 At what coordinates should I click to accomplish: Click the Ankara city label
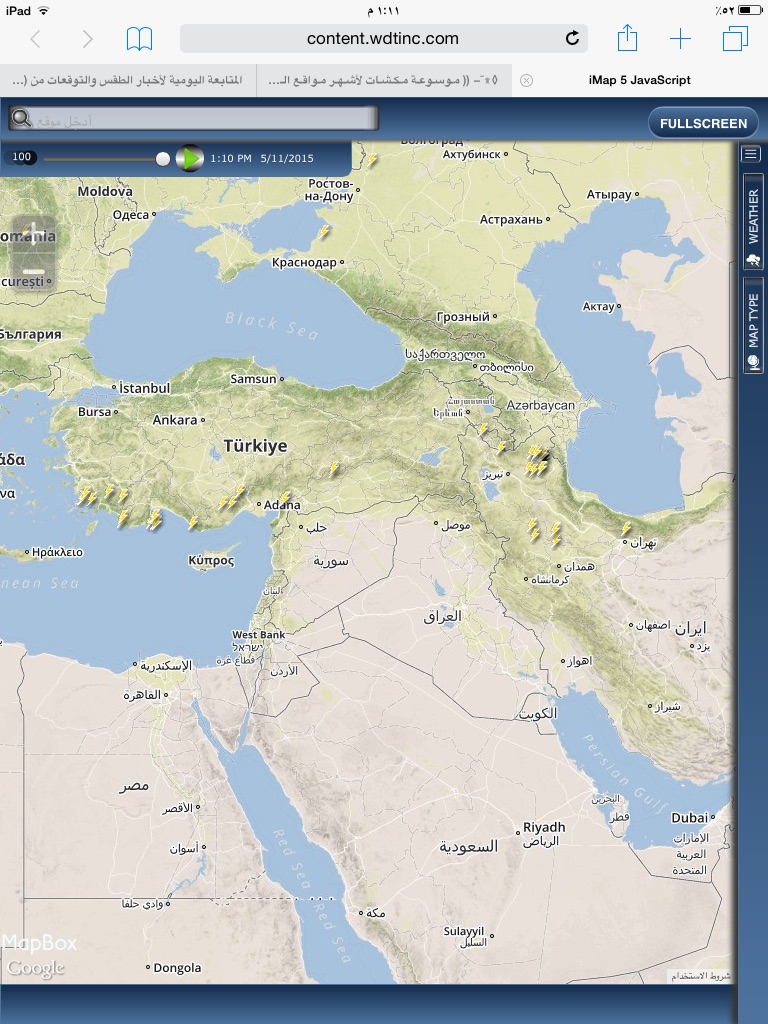coord(174,420)
